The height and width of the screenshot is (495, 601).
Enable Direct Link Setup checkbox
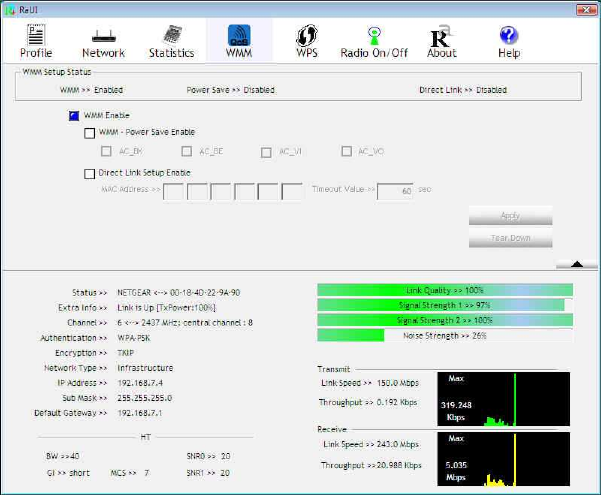[89, 174]
